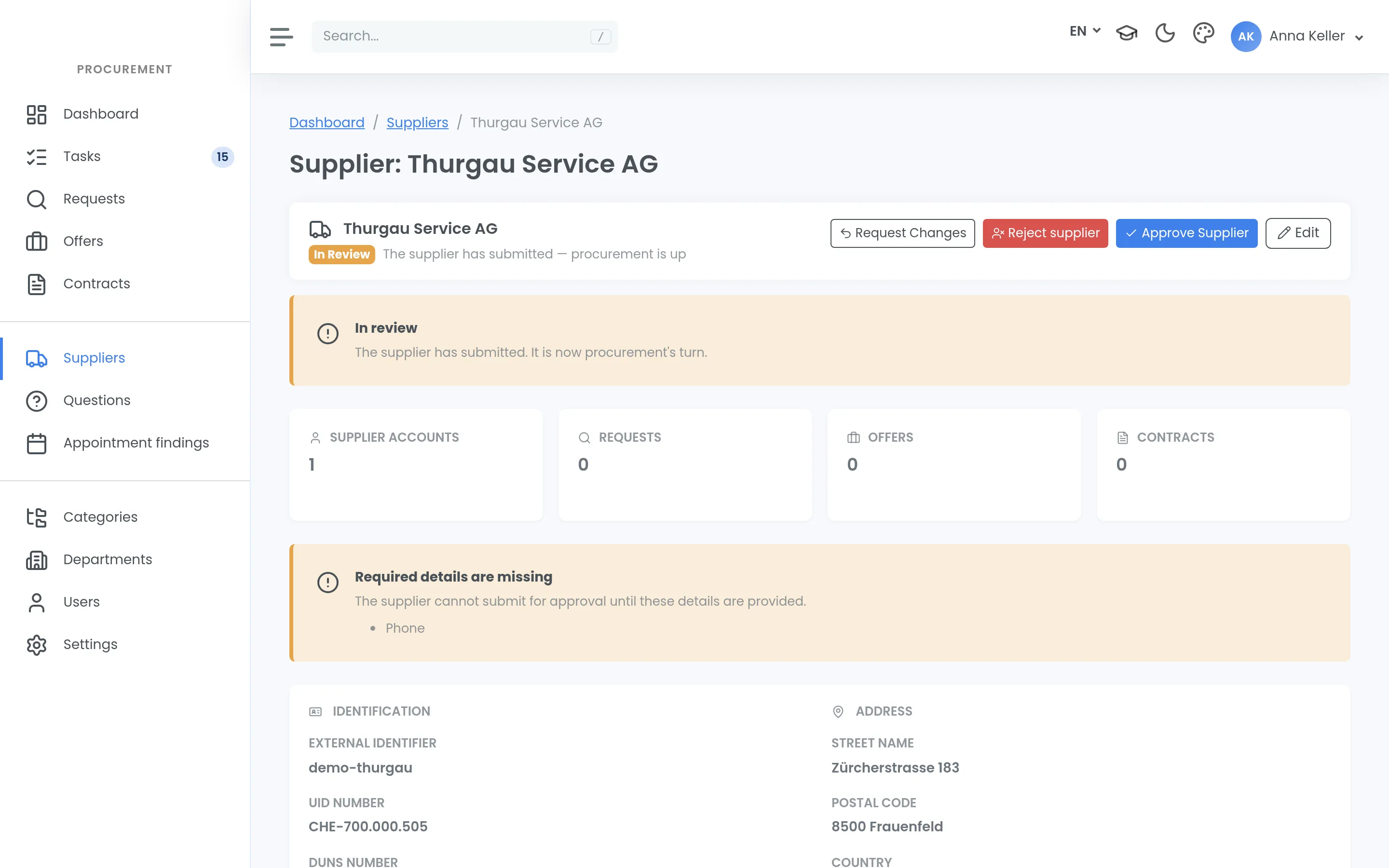This screenshot has height=868, width=1389.
Task: Click the missing Phone list item
Action: coord(405,628)
